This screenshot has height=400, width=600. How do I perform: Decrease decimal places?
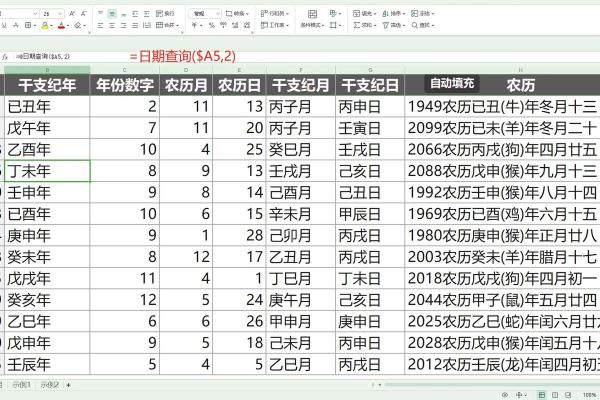[x=247, y=25]
